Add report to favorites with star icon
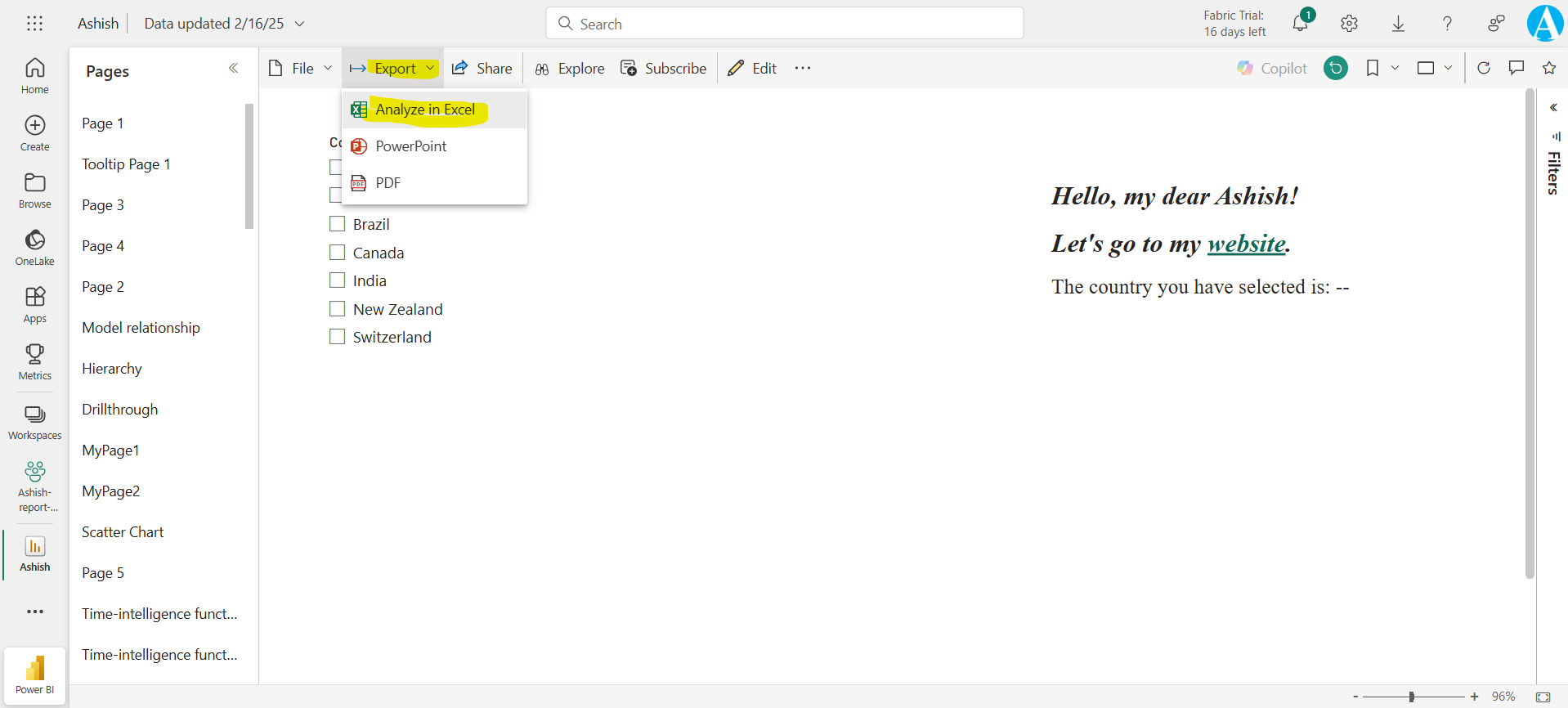The height and width of the screenshot is (708, 1568). [x=1548, y=68]
